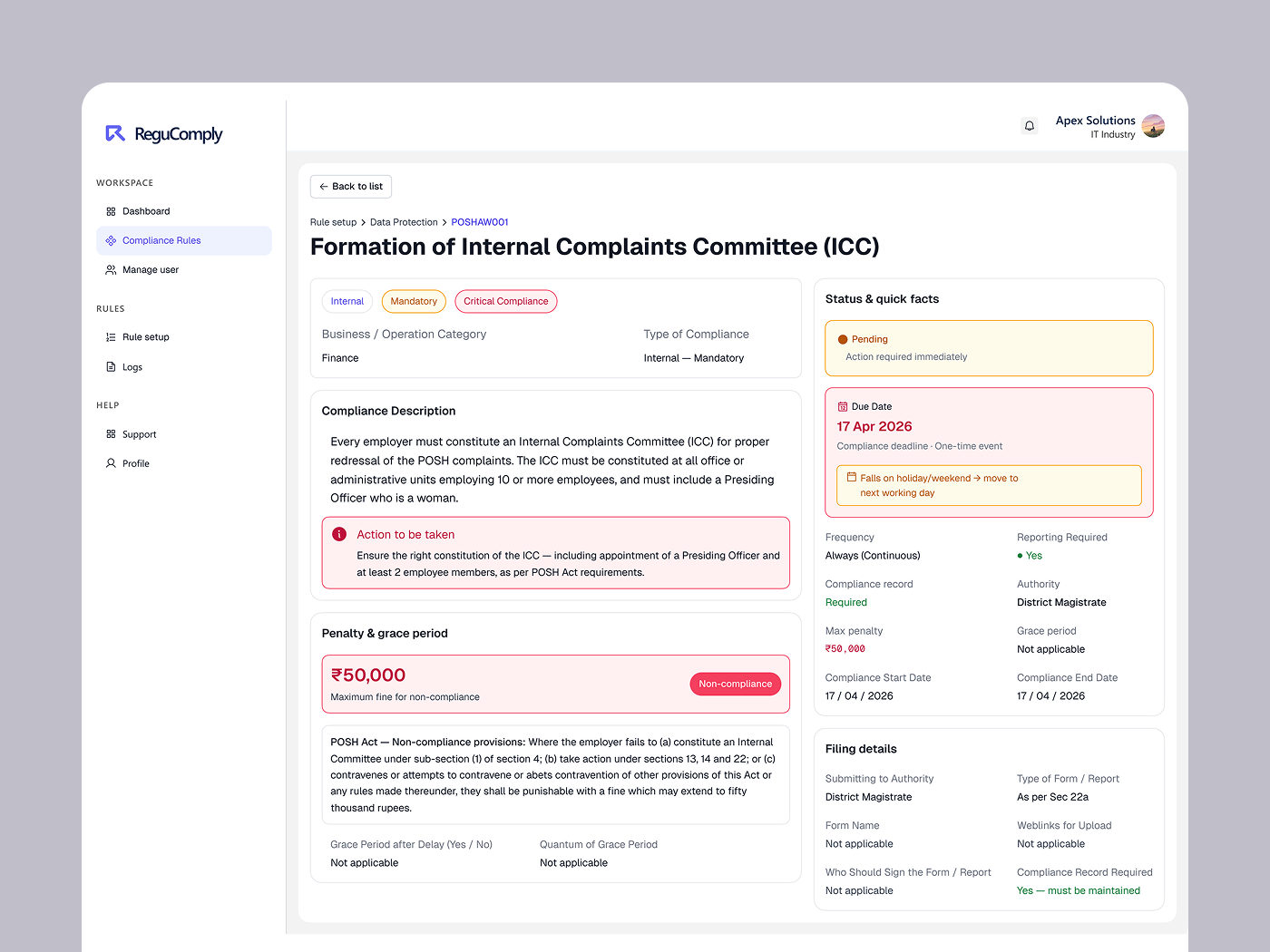Click the Max penalty ₹50,000 value
1270x952 pixels.
click(845, 649)
